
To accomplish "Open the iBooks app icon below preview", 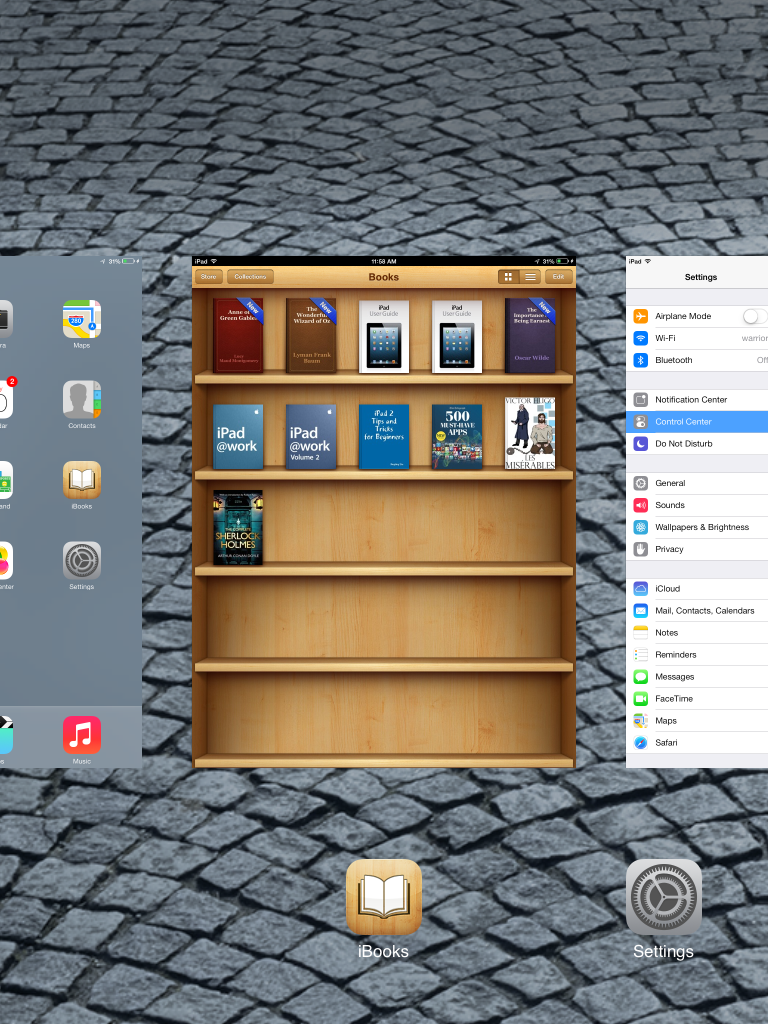I will (x=383, y=897).
